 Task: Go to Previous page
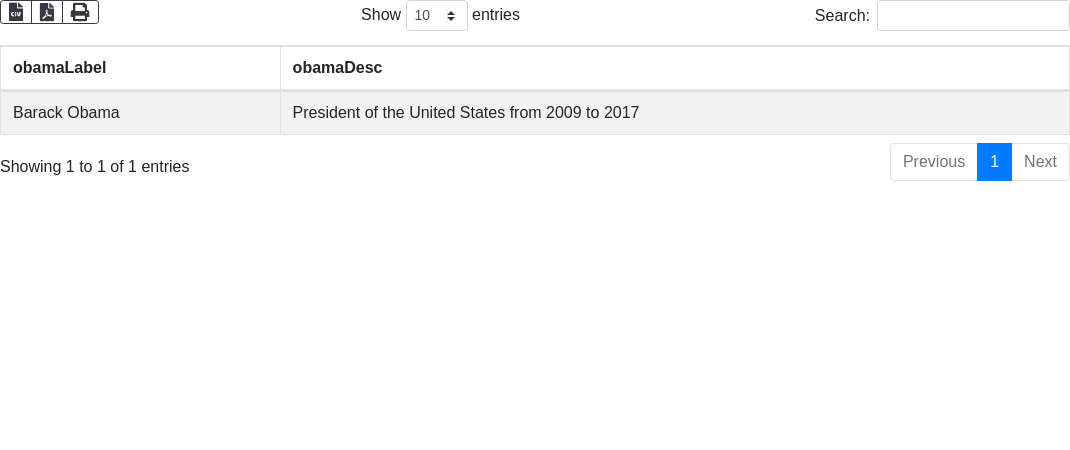pyautogui.click(x=933, y=162)
